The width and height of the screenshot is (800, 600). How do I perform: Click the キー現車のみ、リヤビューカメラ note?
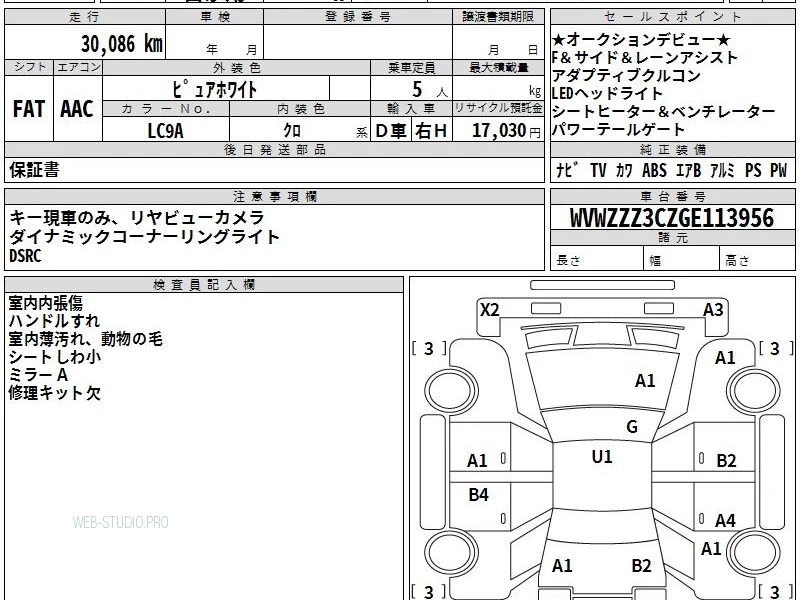coord(137,218)
